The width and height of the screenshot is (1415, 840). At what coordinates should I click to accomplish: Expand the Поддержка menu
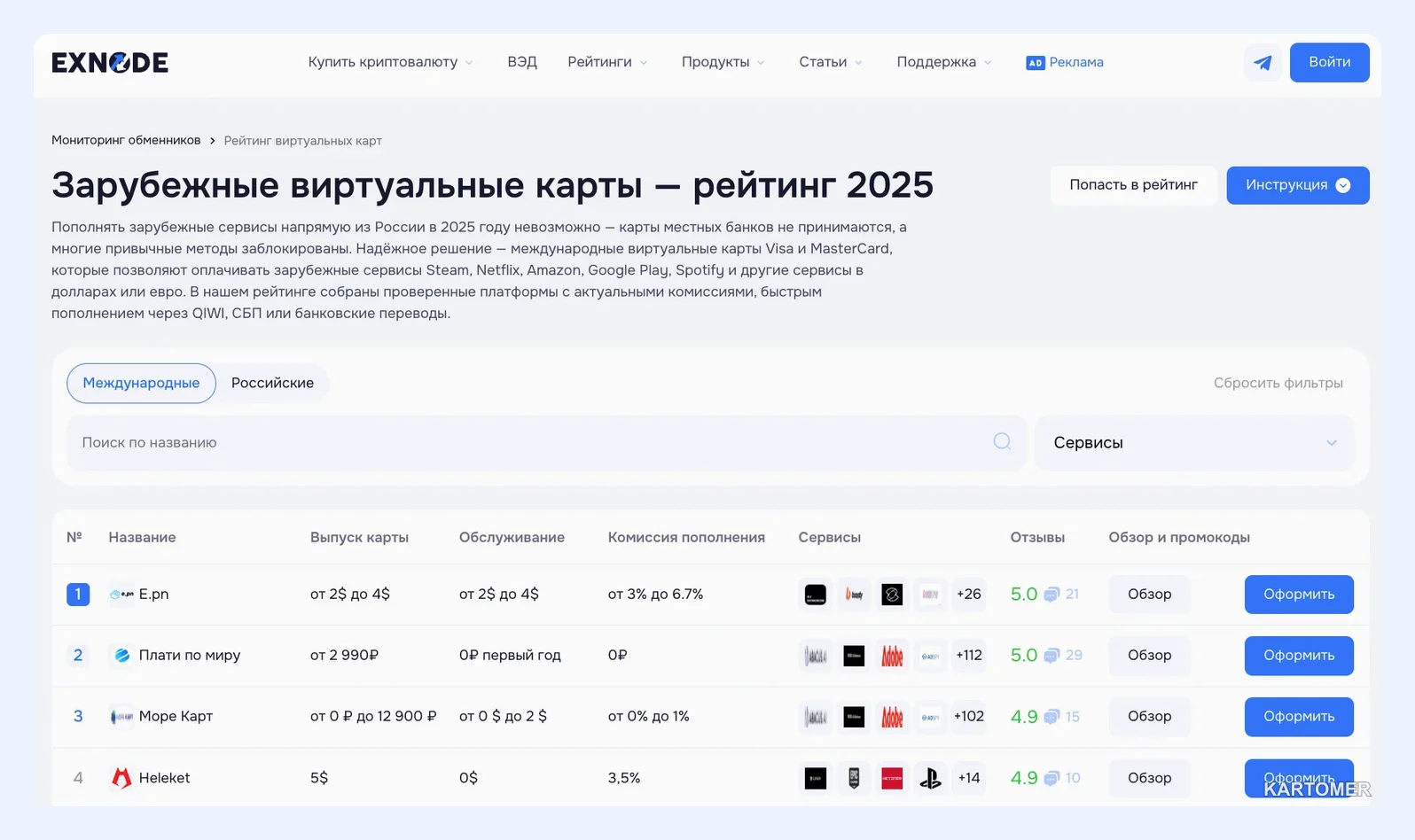click(944, 62)
